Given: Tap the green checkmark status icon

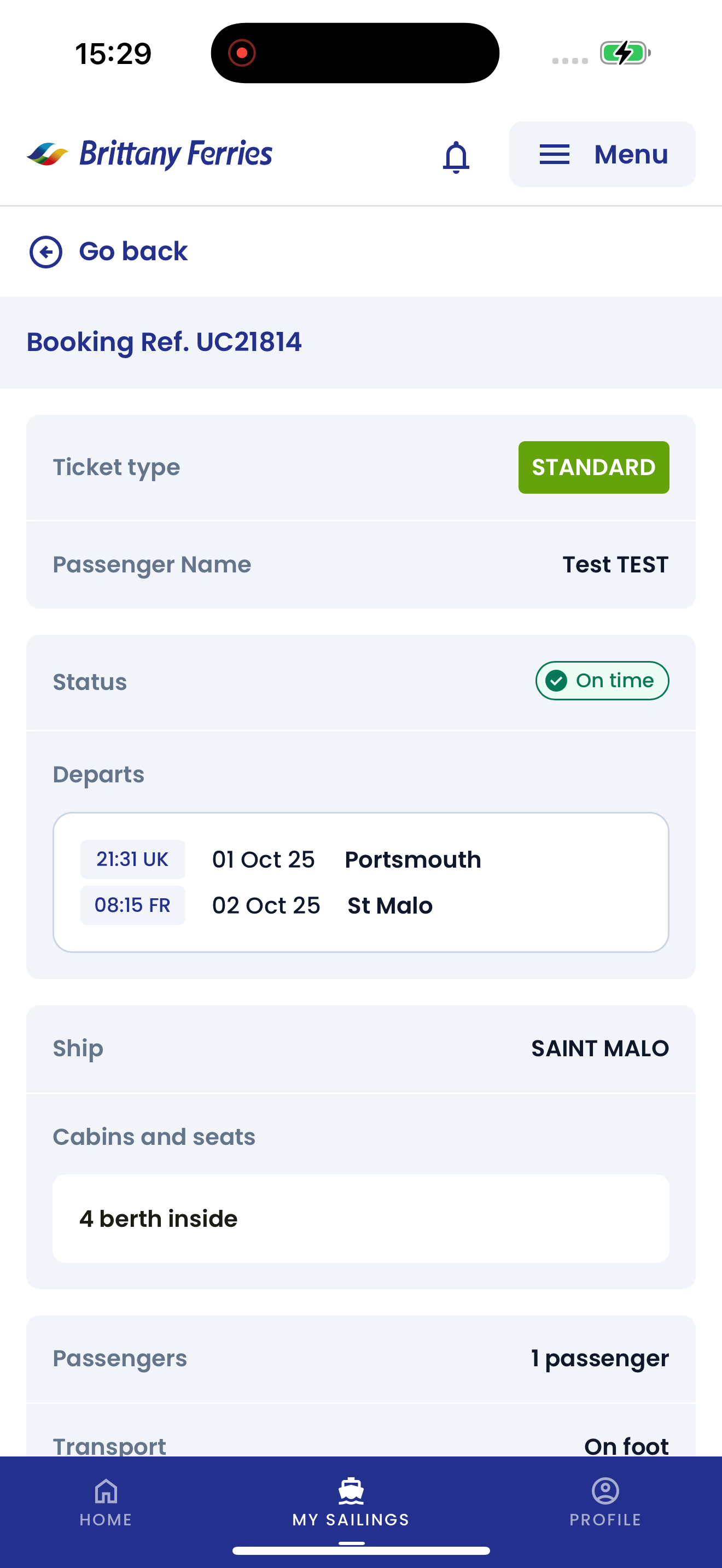Looking at the screenshot, I should (556, 681).
